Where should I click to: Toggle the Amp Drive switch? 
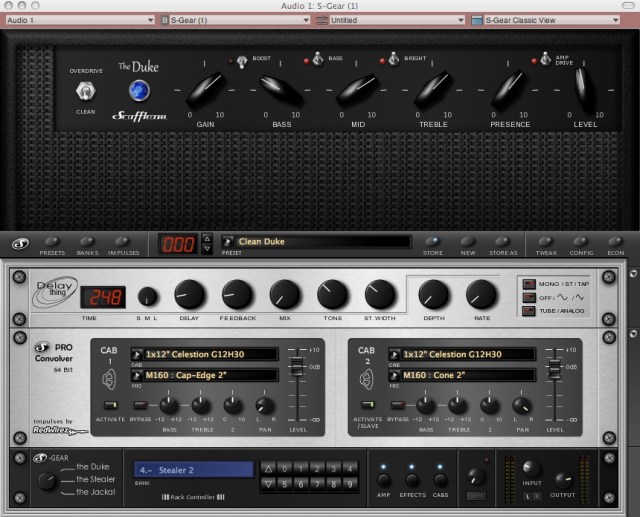click(x=545, y=60)
